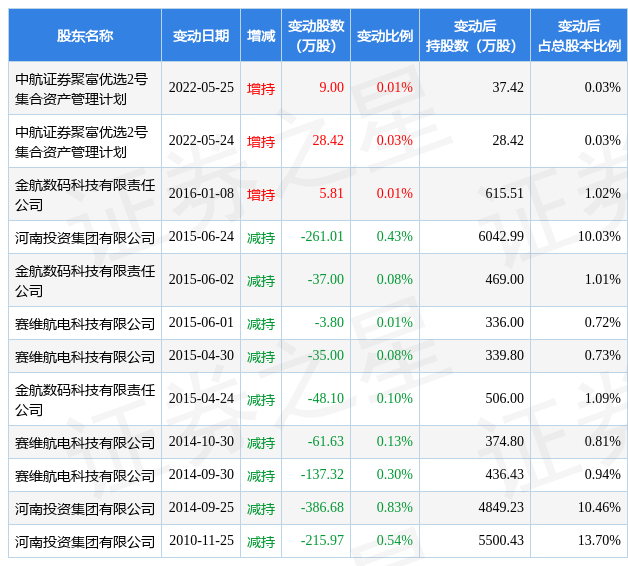The width and height of the screenshot is (628, 566).
Task: Select the 变动比例 column header
Action: point(385,36)
